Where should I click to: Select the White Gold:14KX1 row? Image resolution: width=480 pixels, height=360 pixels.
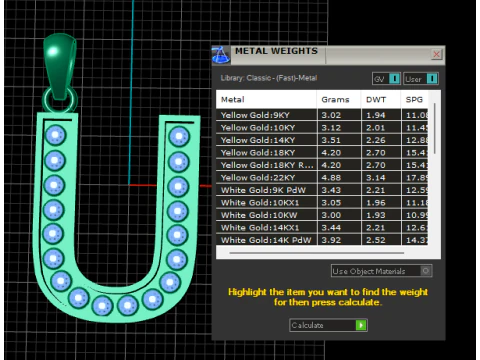[322, 228]
